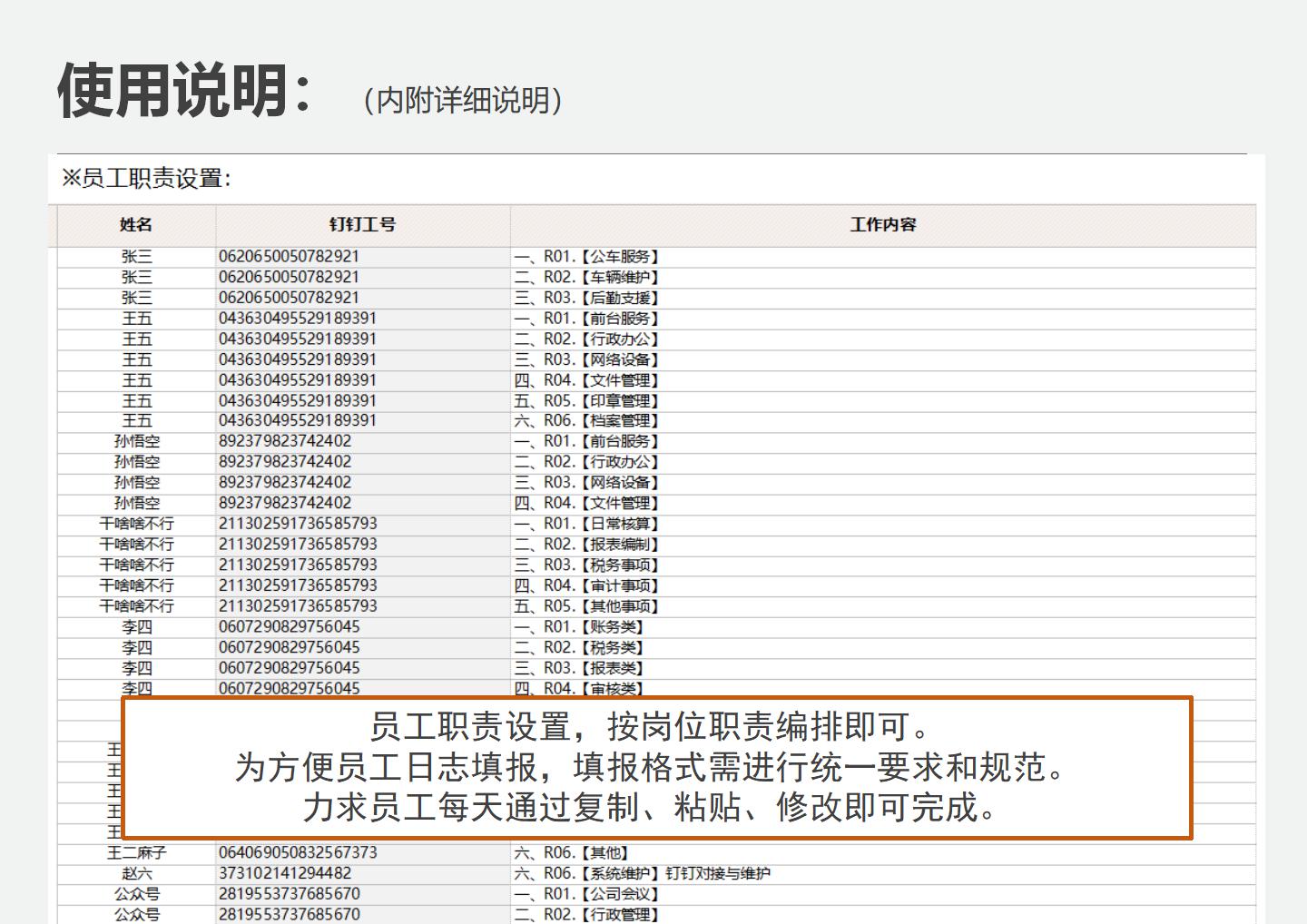Select the 王二麻子 name cell
The height and width of the screenshot is (924, 1307).
click(x=136, y=853)
